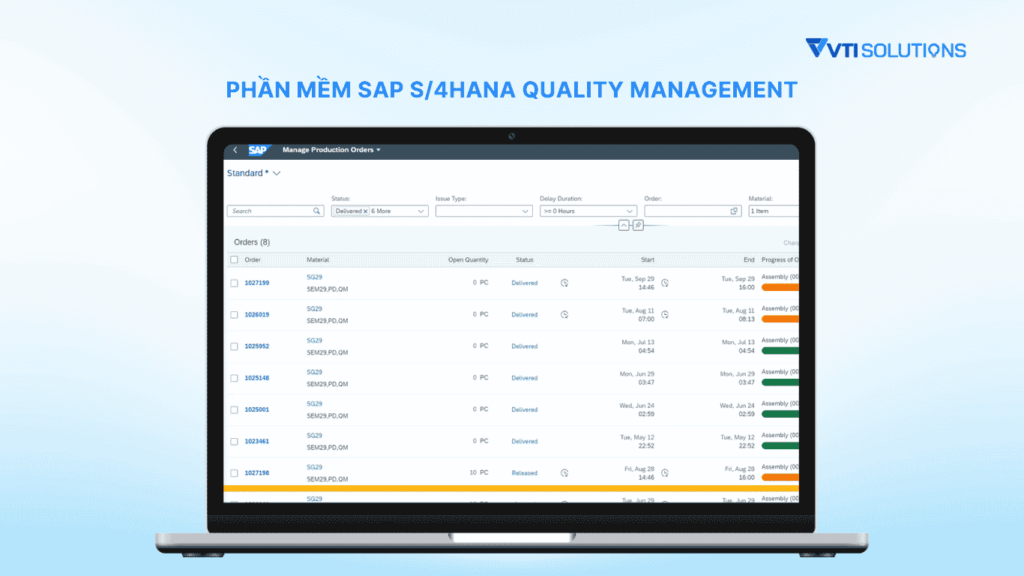Open order link 1025001
Image resolution: width=1024 pixels, height=576 pixels.
click(257, 409)
